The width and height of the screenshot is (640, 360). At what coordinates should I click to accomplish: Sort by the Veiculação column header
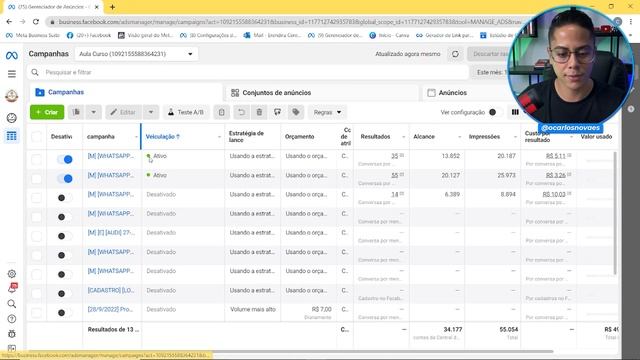tap(162, 137)
